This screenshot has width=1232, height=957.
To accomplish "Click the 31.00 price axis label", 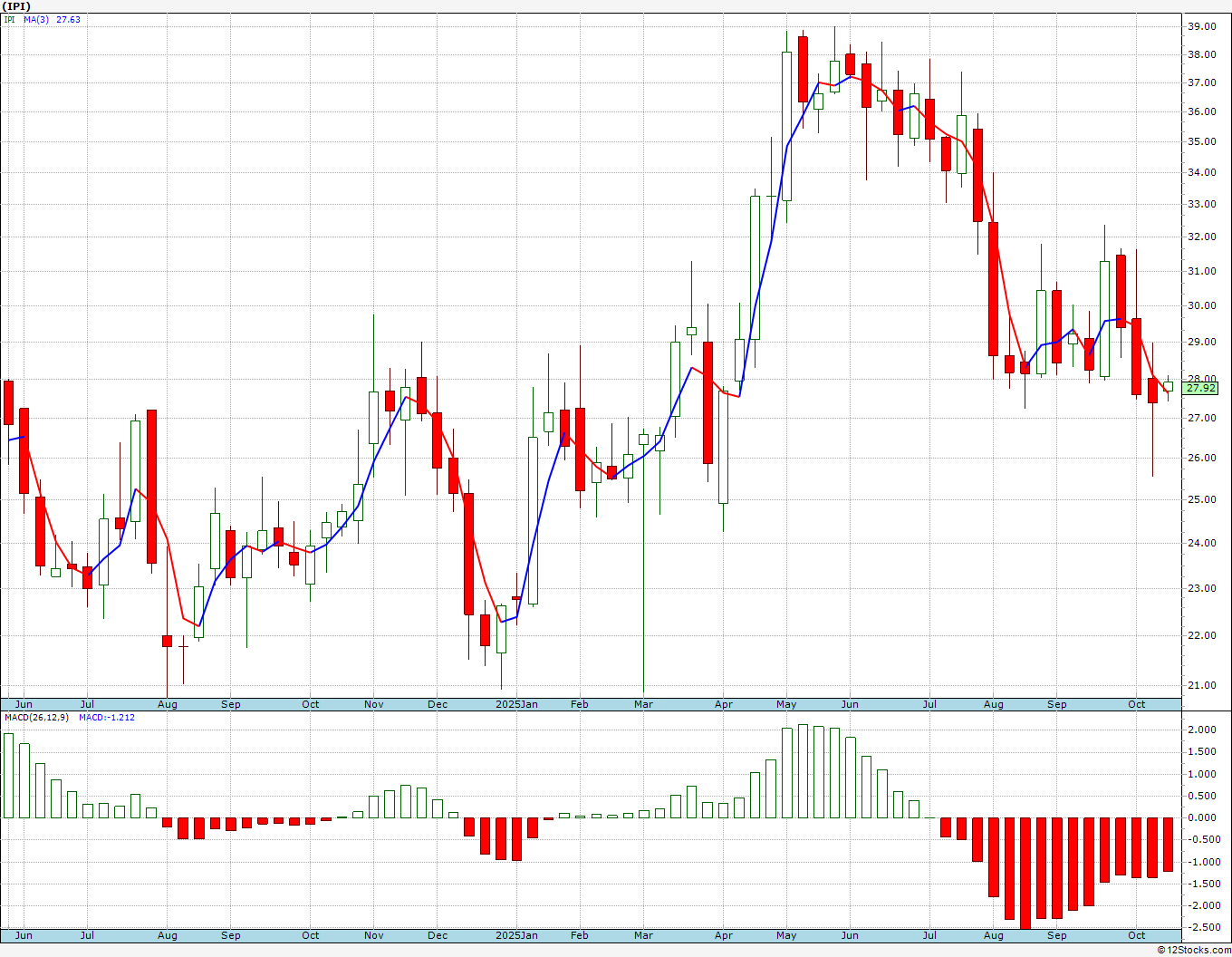I will pos(1201,271).
